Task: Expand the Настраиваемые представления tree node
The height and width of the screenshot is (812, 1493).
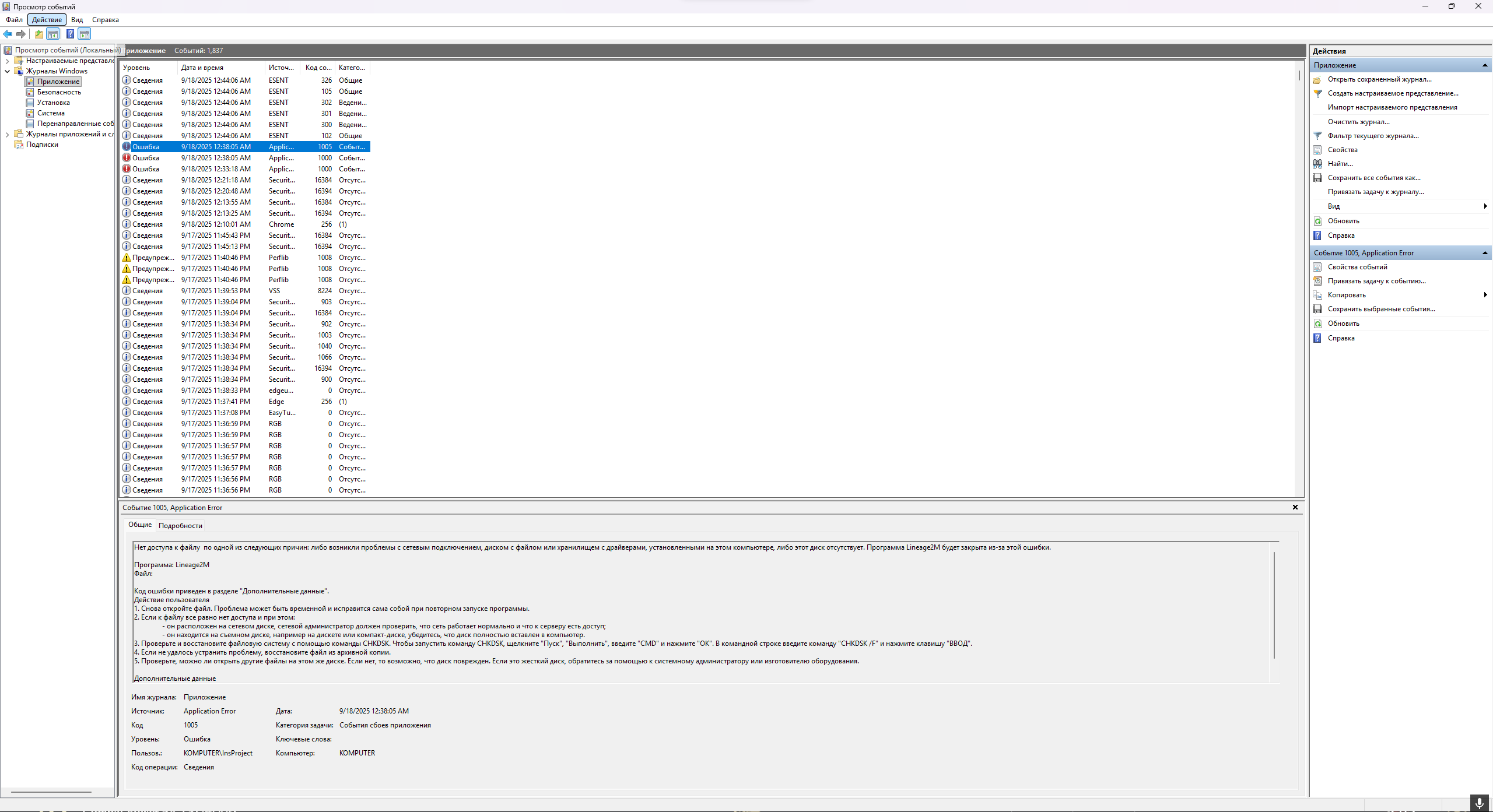Action: [7, 61]
